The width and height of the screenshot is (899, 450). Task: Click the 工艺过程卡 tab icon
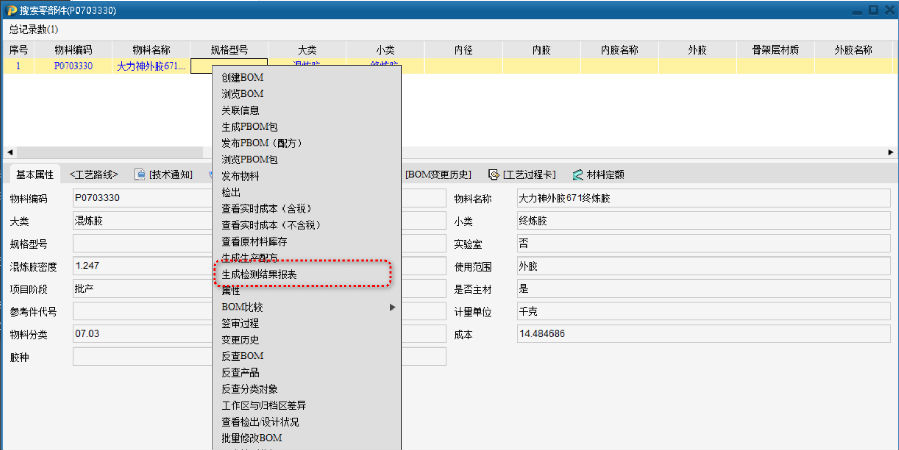click(x=493, y=174)
